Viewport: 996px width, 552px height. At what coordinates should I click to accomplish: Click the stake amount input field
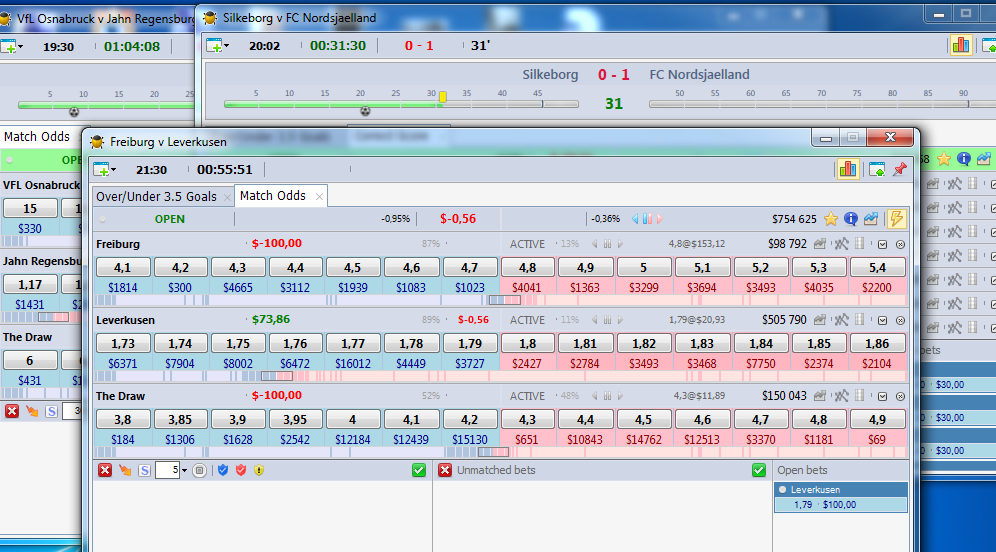(168, 470)
